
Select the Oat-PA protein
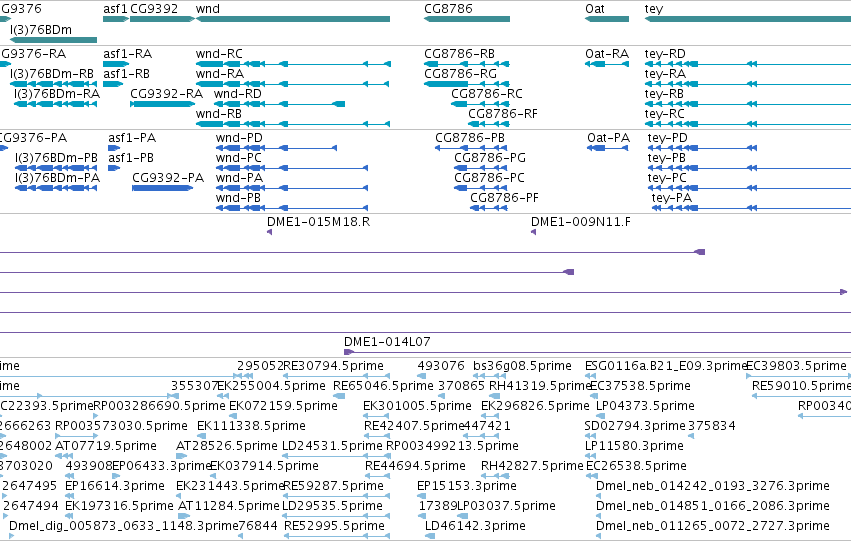[608, 138]
